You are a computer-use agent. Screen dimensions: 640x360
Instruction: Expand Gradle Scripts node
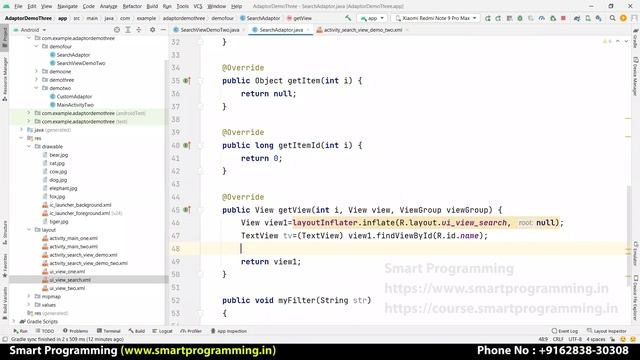(15, 322)
